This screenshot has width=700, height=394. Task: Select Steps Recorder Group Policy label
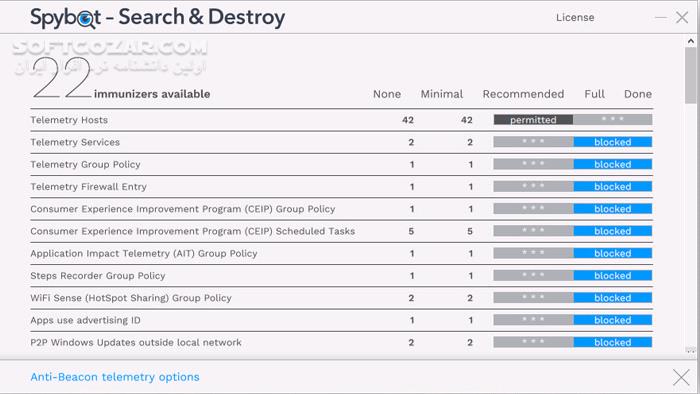coord(98,276)
